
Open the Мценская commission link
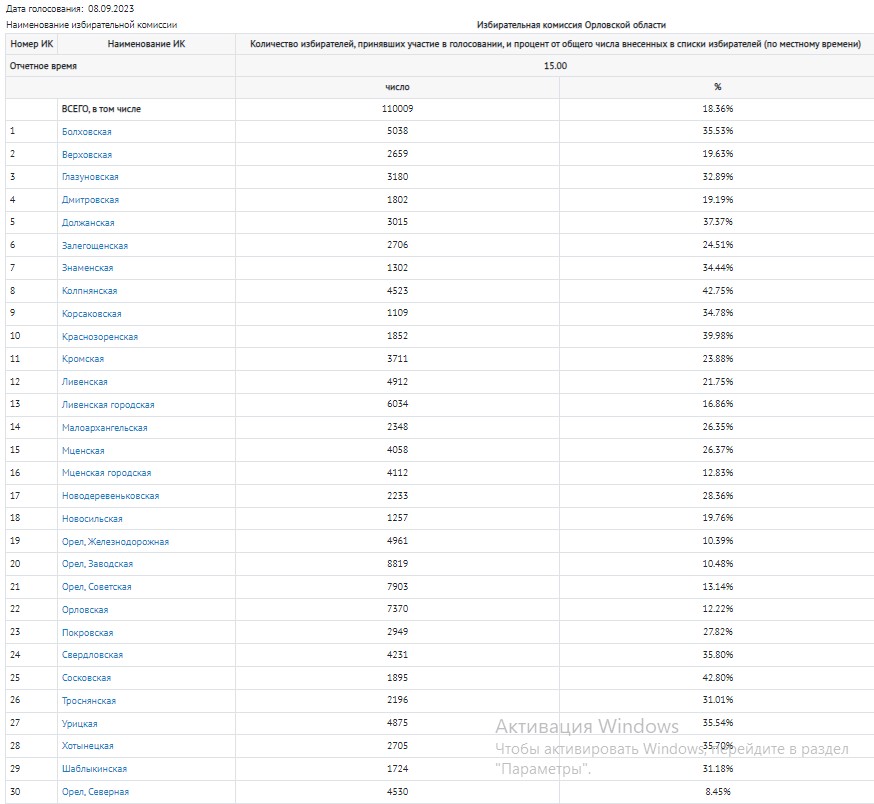(82, 450)
